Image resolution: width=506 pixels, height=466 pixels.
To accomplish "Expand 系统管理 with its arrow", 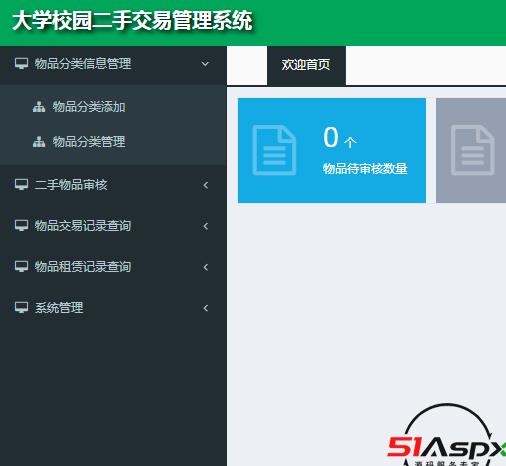I will pyautogui.click(x=206, y=308).
